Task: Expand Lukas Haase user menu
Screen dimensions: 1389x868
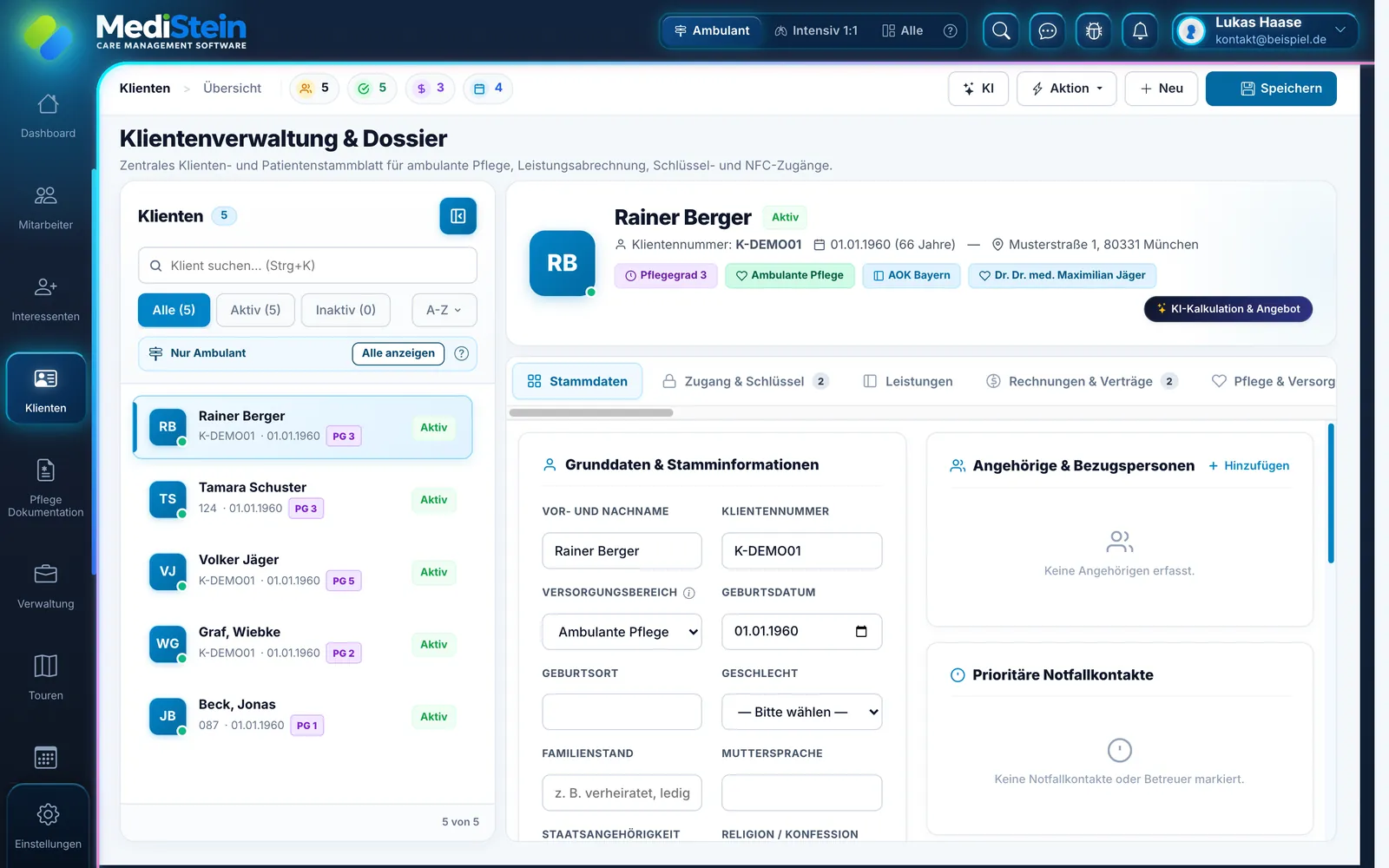Action: coord(1264,31)
